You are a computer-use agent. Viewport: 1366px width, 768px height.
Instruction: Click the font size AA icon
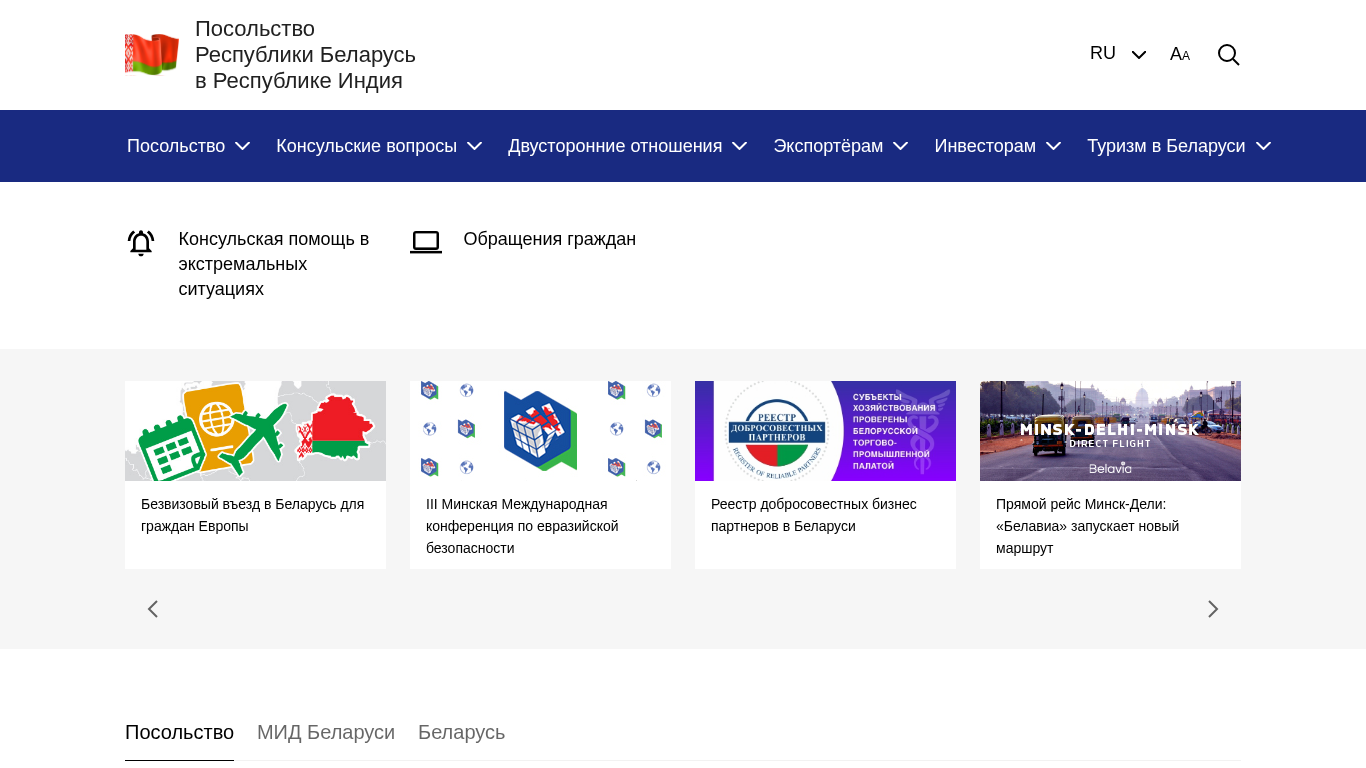point(1180,55)
